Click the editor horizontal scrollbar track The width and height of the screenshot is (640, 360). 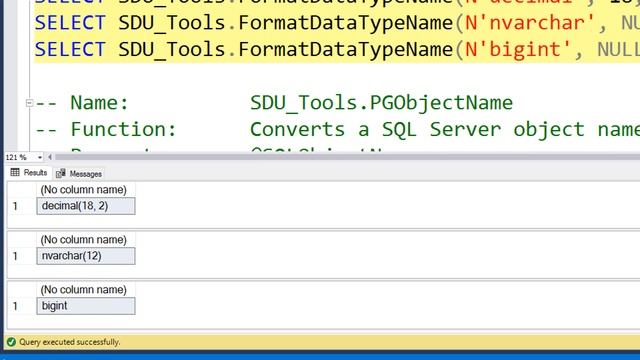coord(347,157)
